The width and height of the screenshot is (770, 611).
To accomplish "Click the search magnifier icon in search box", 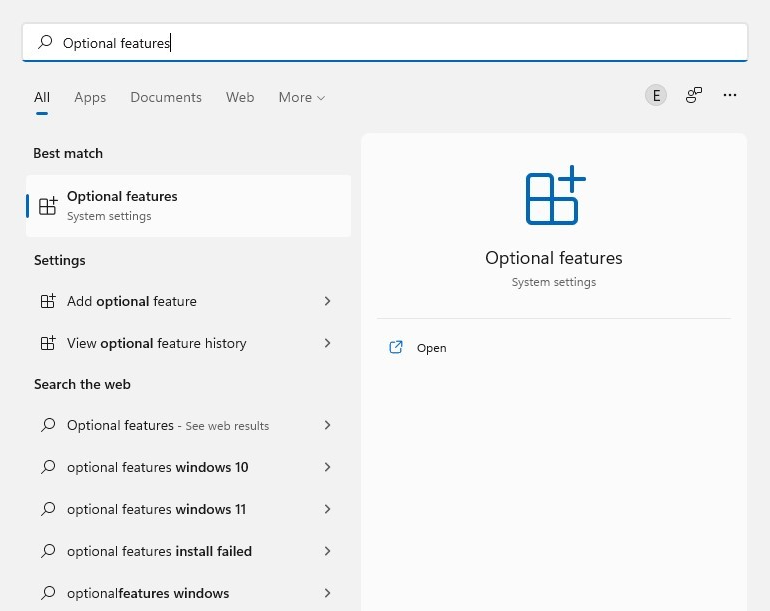I will (45, 43).
